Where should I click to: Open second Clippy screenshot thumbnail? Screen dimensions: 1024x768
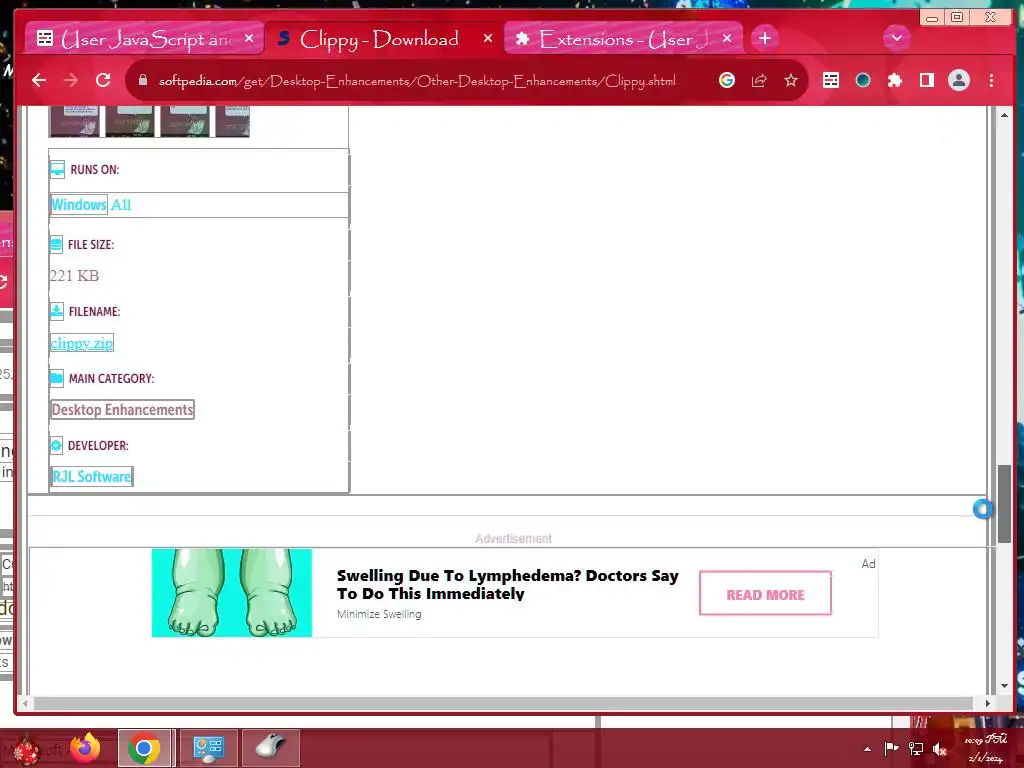[x=129, y=121]
